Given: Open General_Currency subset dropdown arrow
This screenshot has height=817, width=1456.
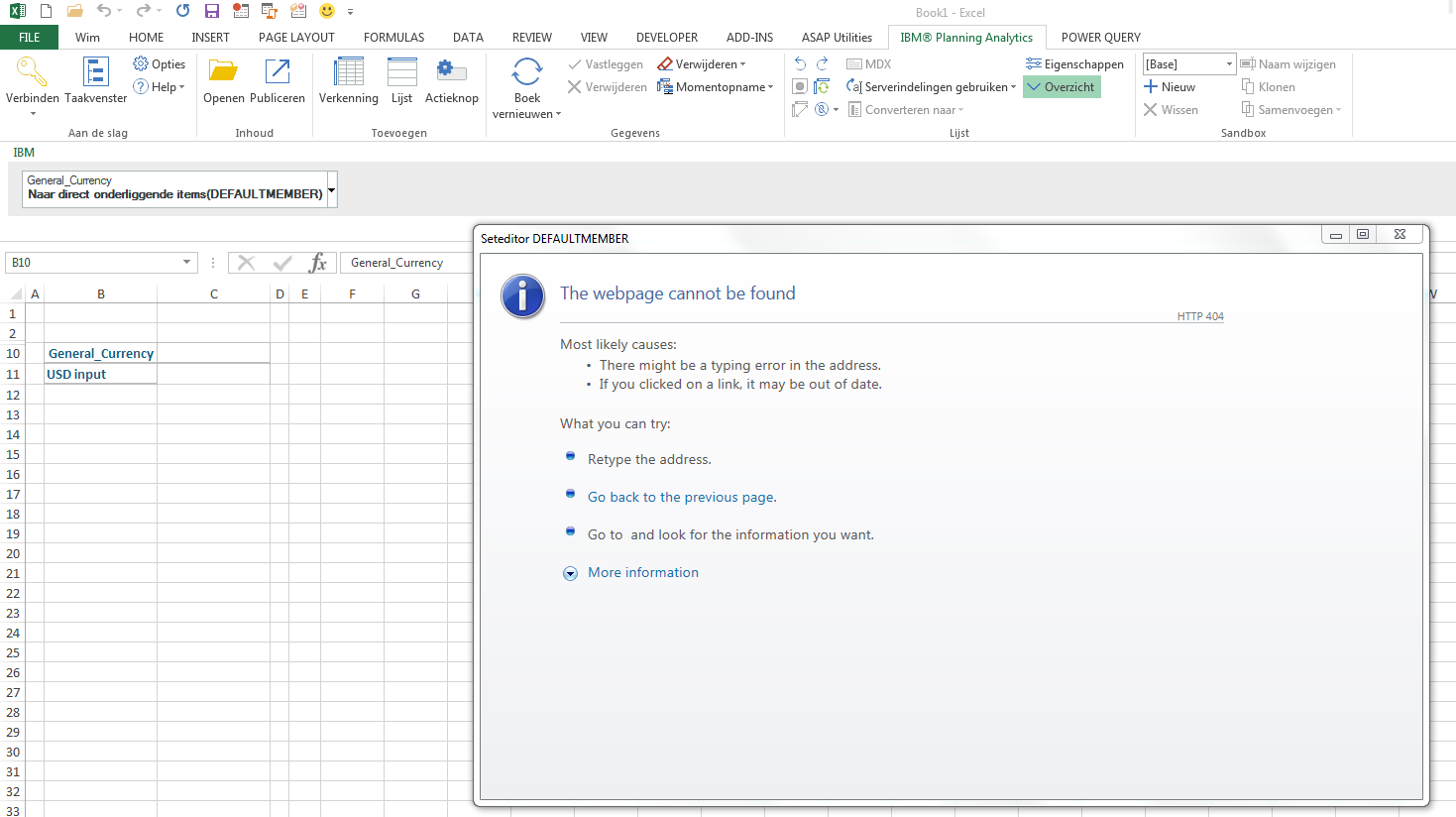Looking at the screenshot, I should point(332,188).
